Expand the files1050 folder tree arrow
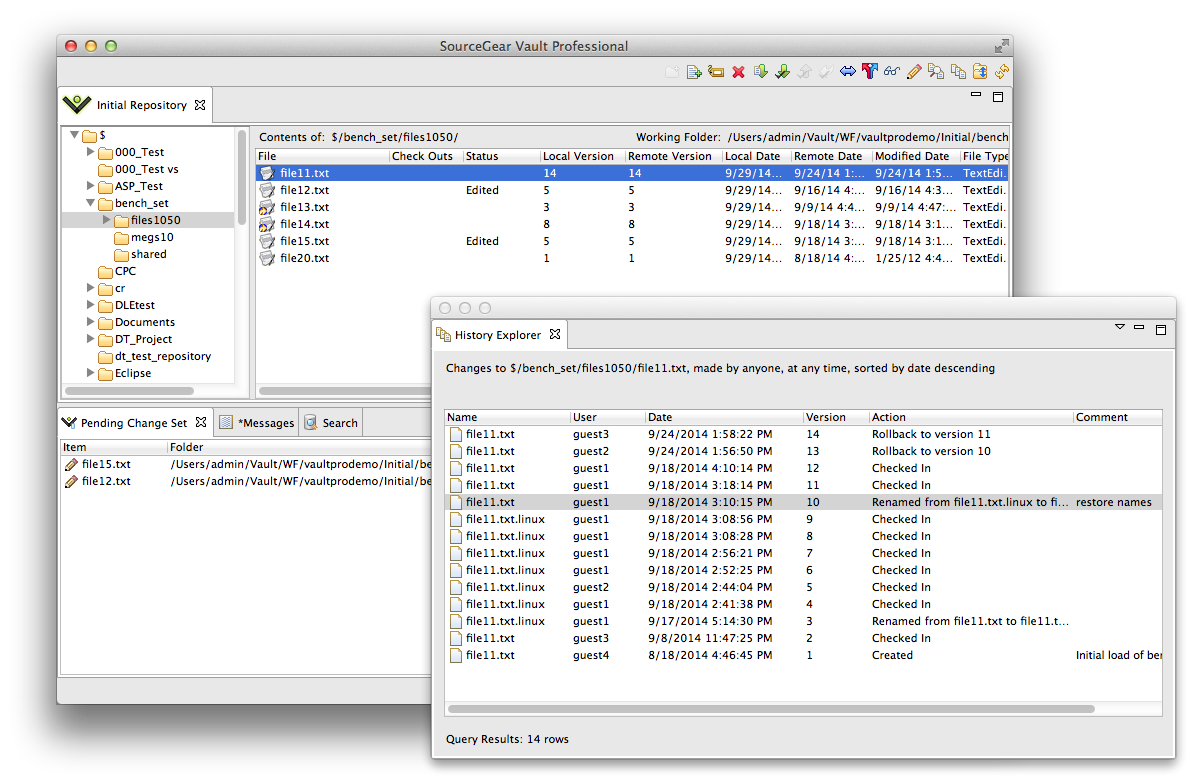 [107, 220]
